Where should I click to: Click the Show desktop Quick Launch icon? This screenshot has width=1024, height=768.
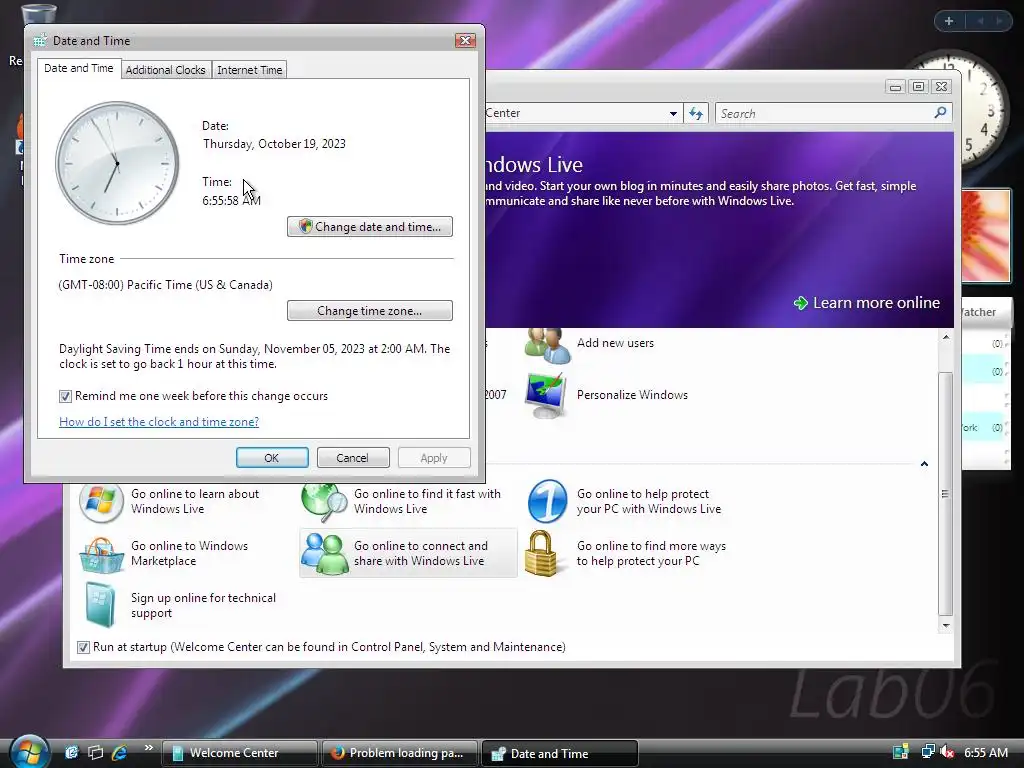click(71, 752)
